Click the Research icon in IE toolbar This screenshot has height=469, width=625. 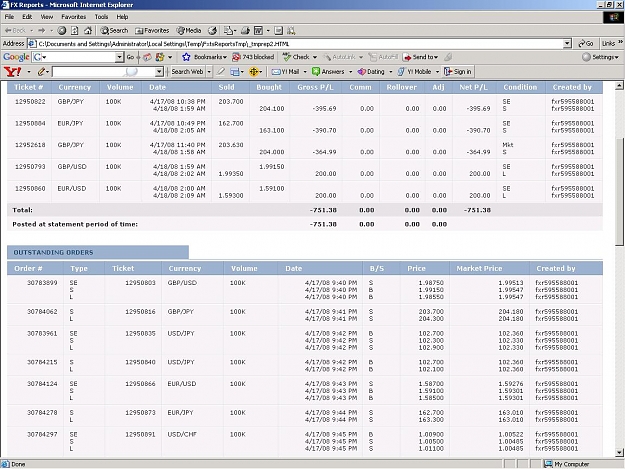(291, 30)
